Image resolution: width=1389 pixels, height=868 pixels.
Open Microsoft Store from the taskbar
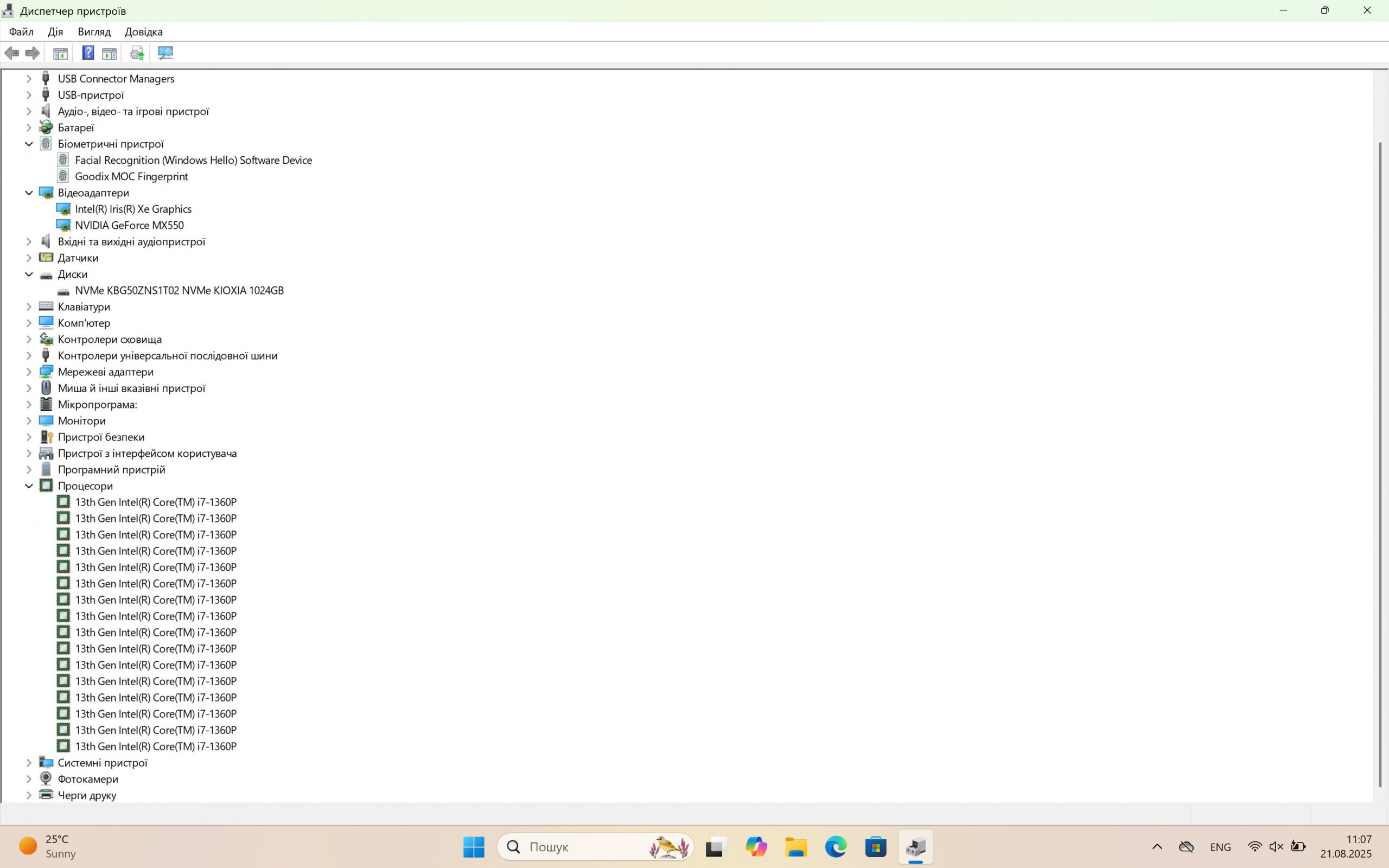pos(876,847)
